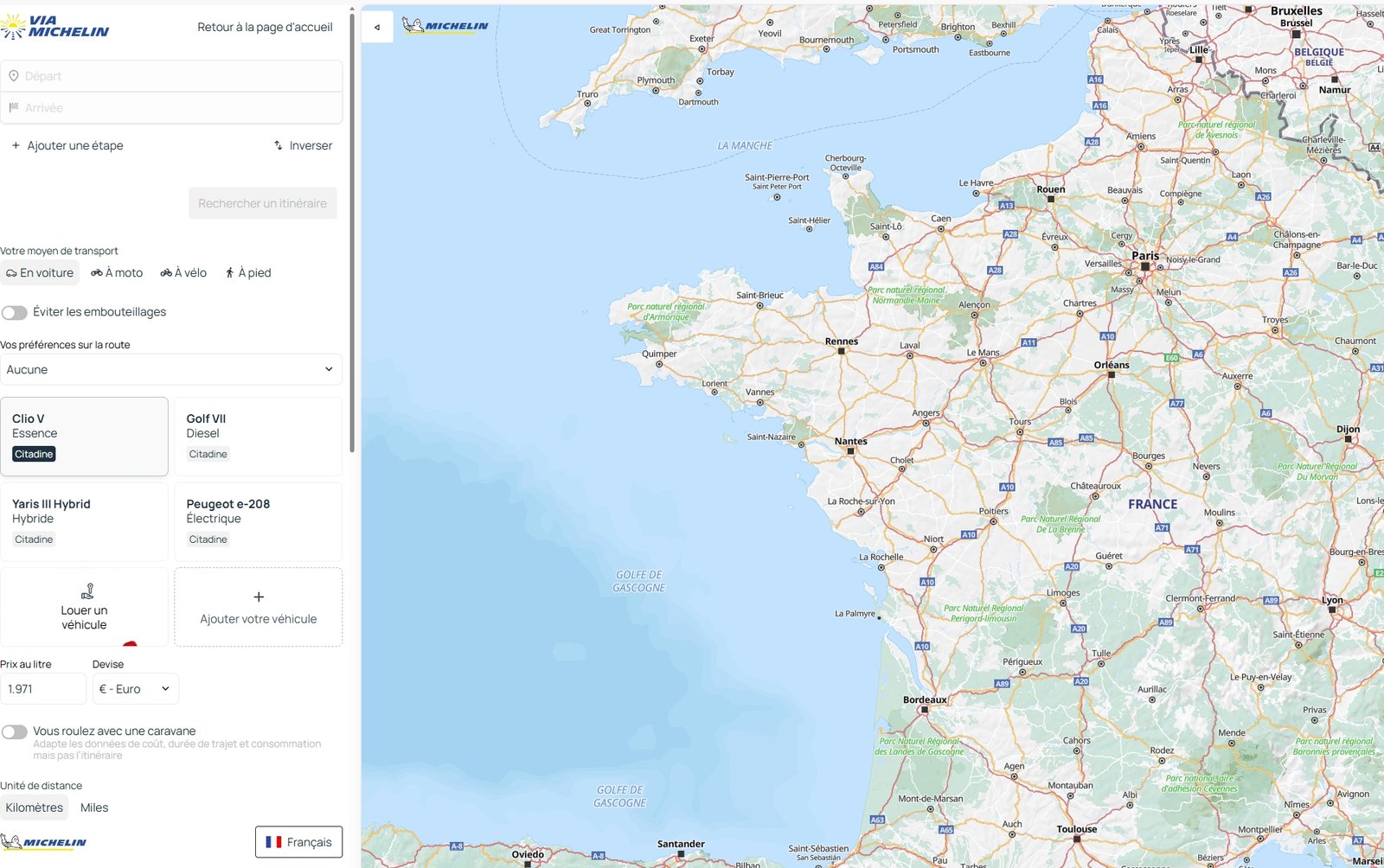Image resolution: width=1384 pixels, height=868 pixels.
Task: Select the car transport mode icon
Action: pyautogui.click(x=10, y=272)
